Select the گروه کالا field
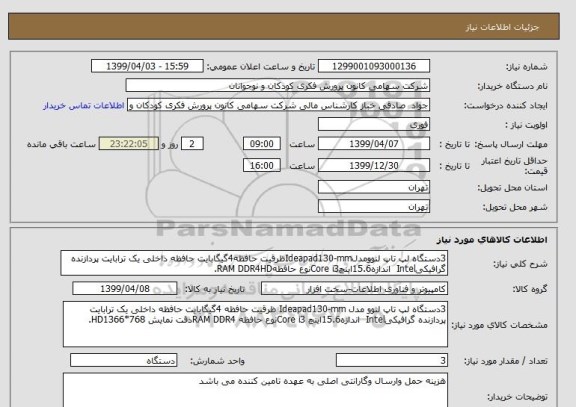The height and width of the screenshot is (407, 576). [354, 289]
